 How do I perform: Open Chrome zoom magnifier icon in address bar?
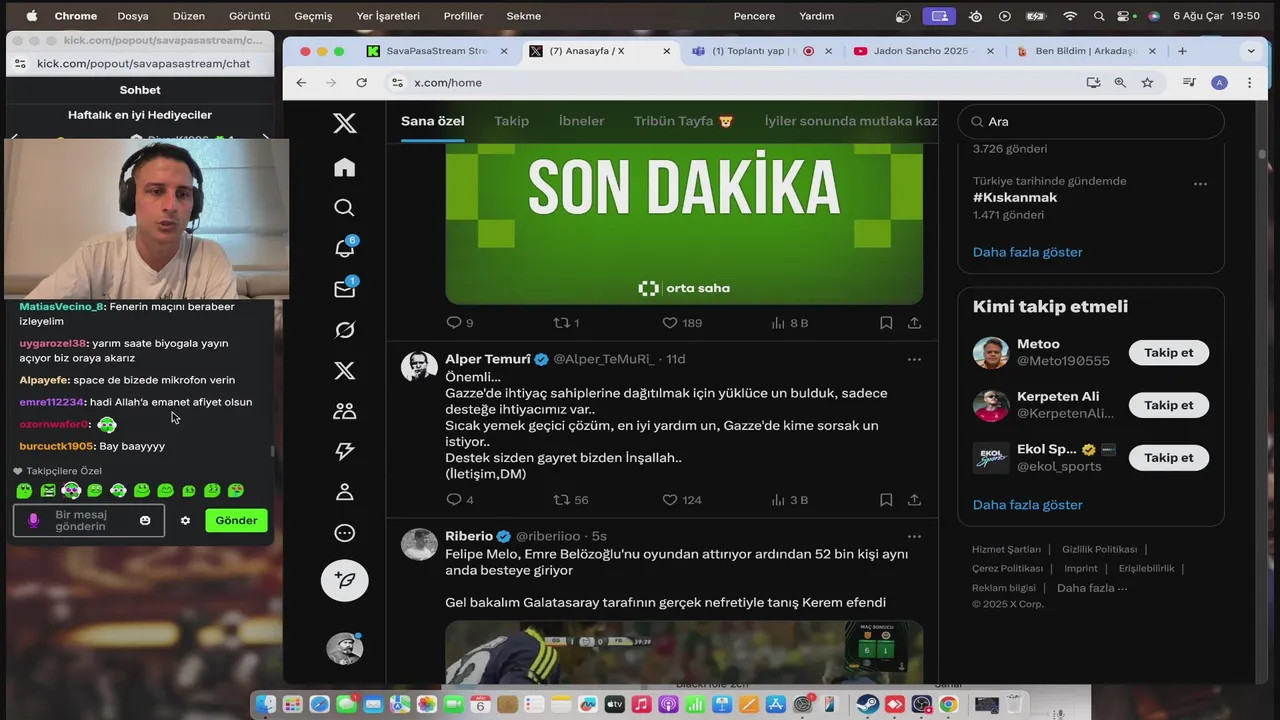tap(1120, 83)
